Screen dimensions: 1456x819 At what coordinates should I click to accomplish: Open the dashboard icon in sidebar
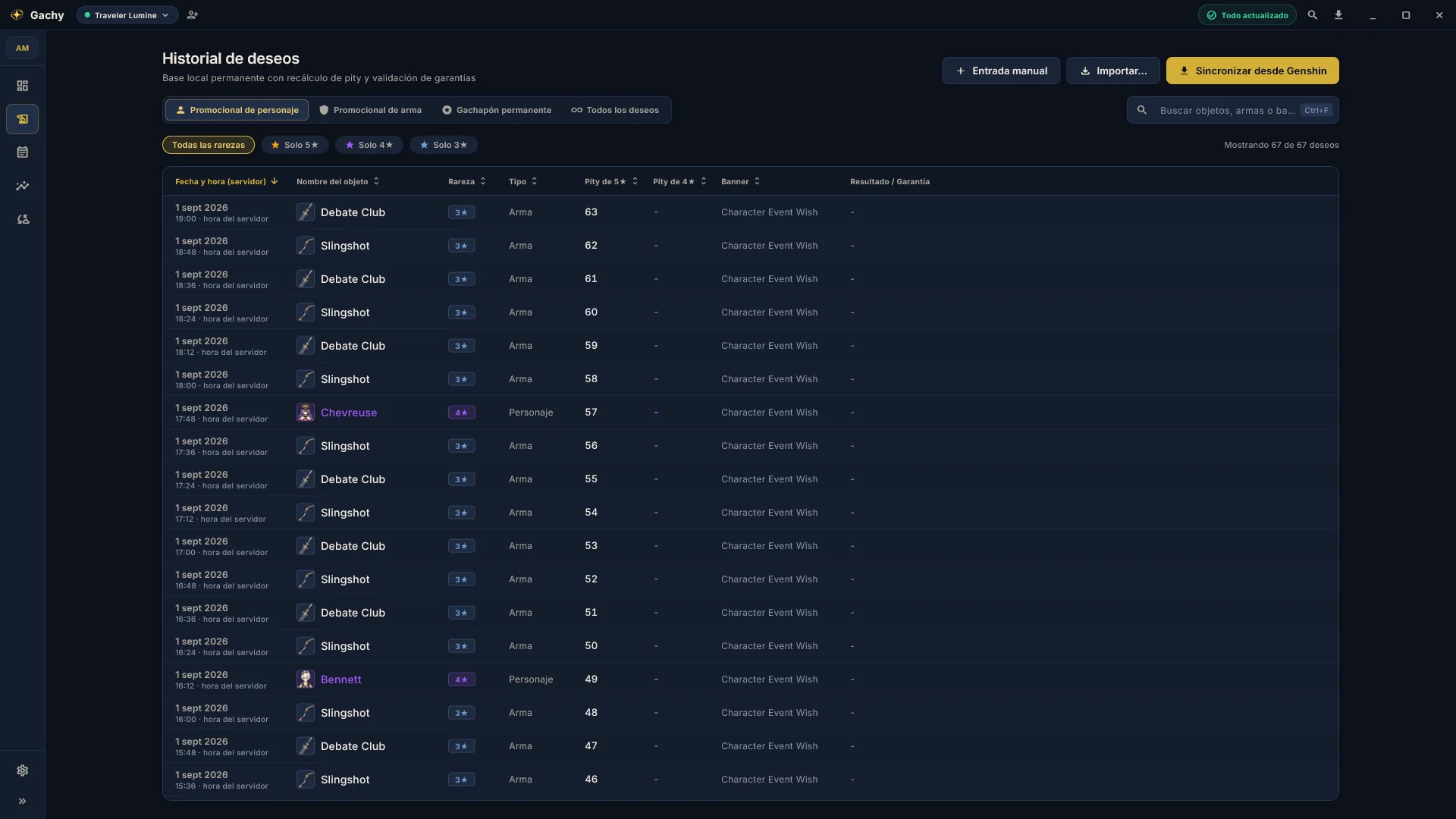click(22, 86)
